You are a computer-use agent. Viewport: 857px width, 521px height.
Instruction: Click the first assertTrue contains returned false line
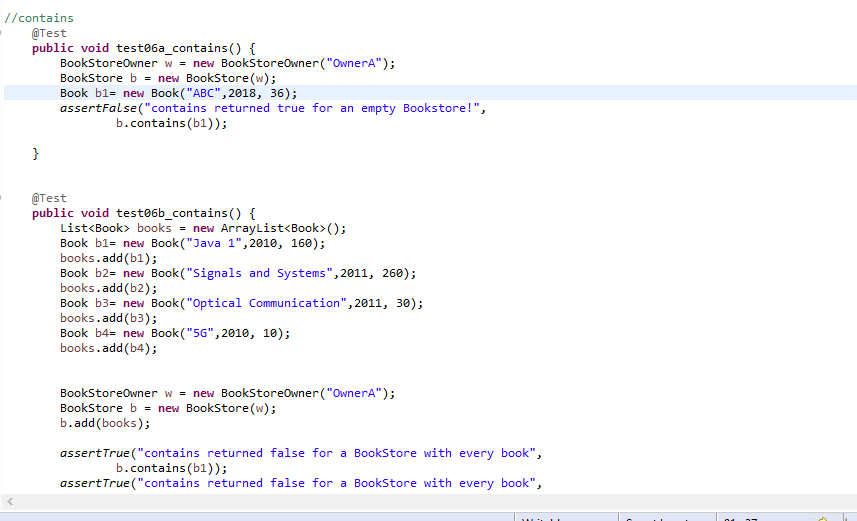(x=301, y=454)
